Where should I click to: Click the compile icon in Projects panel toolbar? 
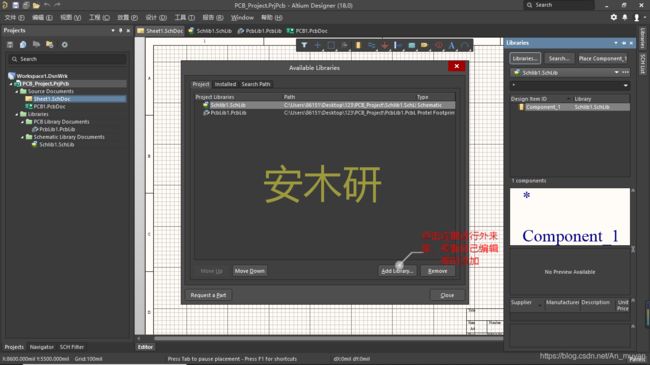coord(23,44)
